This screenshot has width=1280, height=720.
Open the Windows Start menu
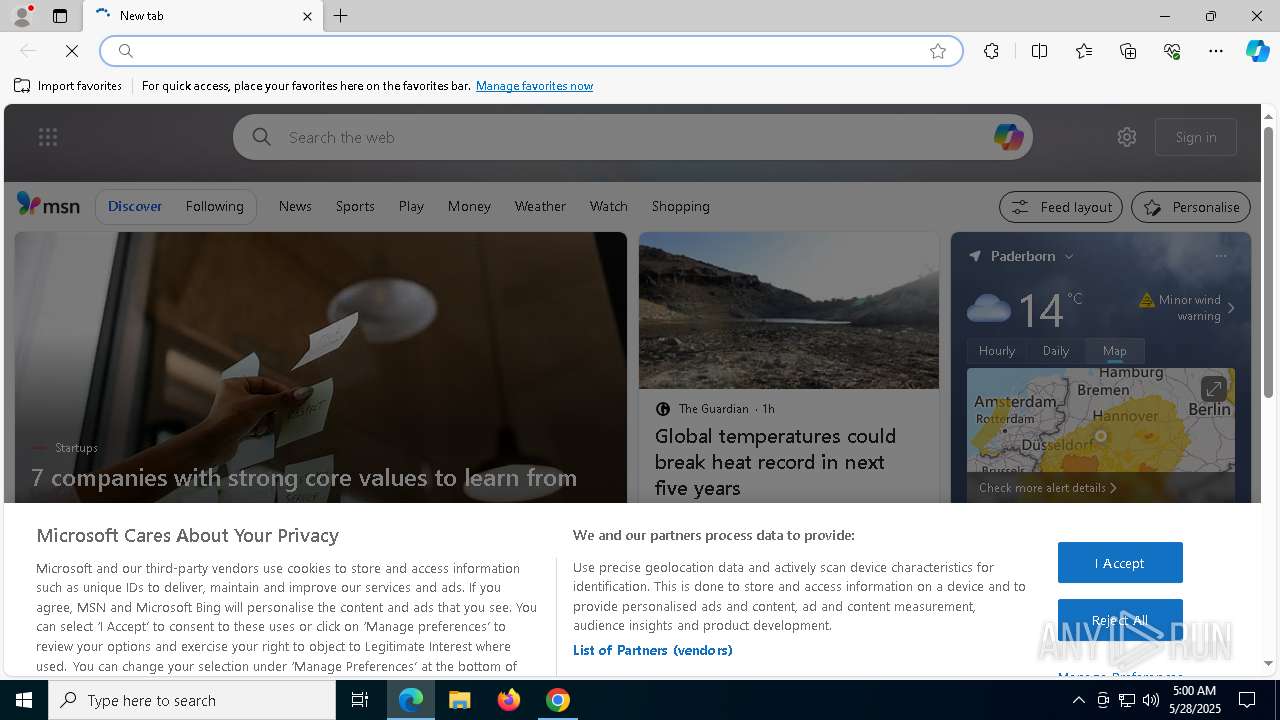tap(24, 700)
